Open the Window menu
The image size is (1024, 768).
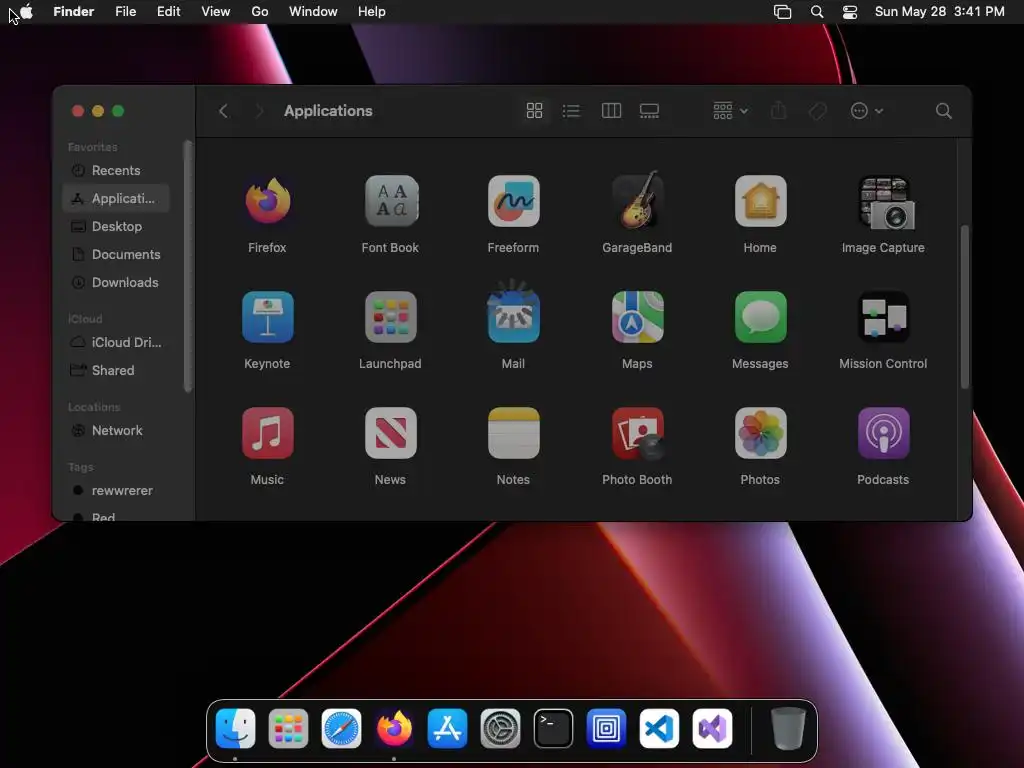[313, 12]
